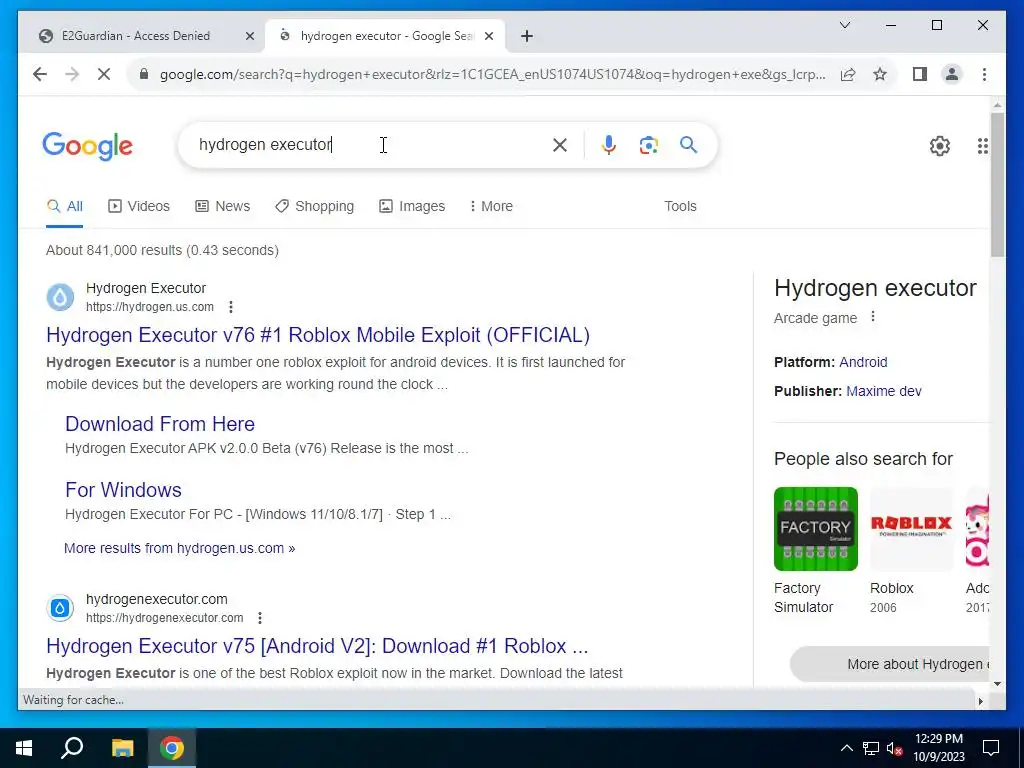Open the Download From Here sitelink
The image size is (1024, 768).
160,424
